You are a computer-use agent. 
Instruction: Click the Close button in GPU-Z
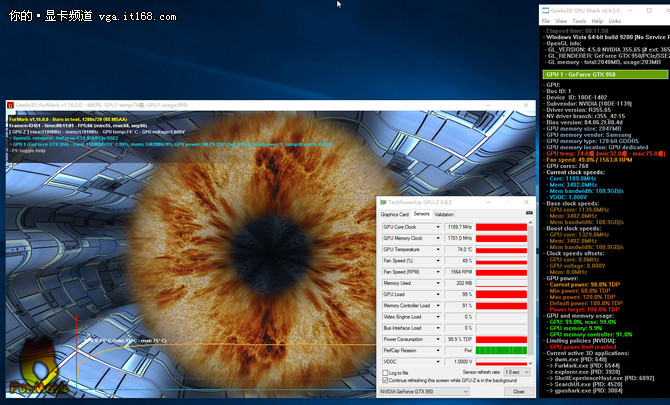coord(518,391)
